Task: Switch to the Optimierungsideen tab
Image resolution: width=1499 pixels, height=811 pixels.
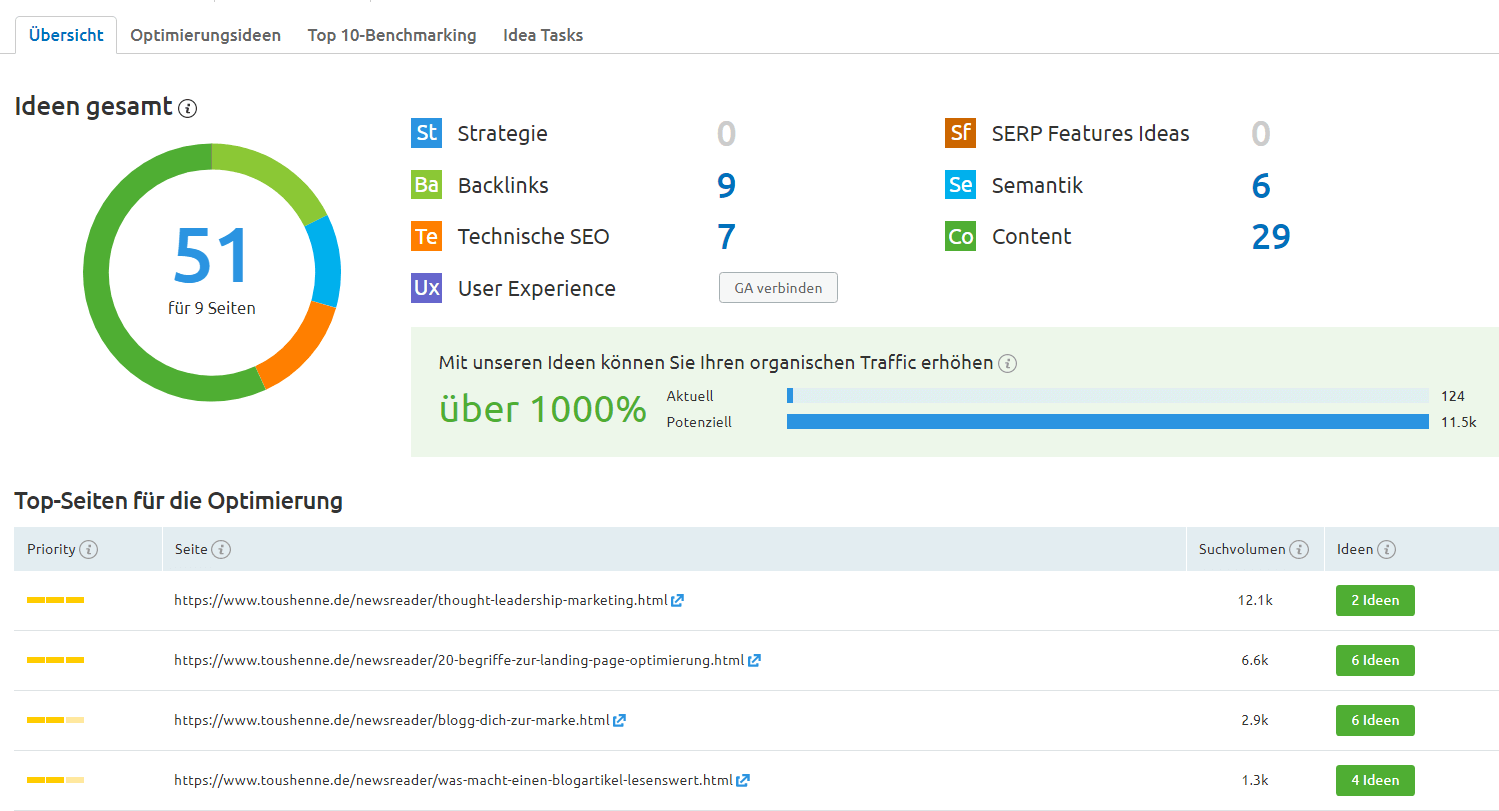Action: point(205,35)
